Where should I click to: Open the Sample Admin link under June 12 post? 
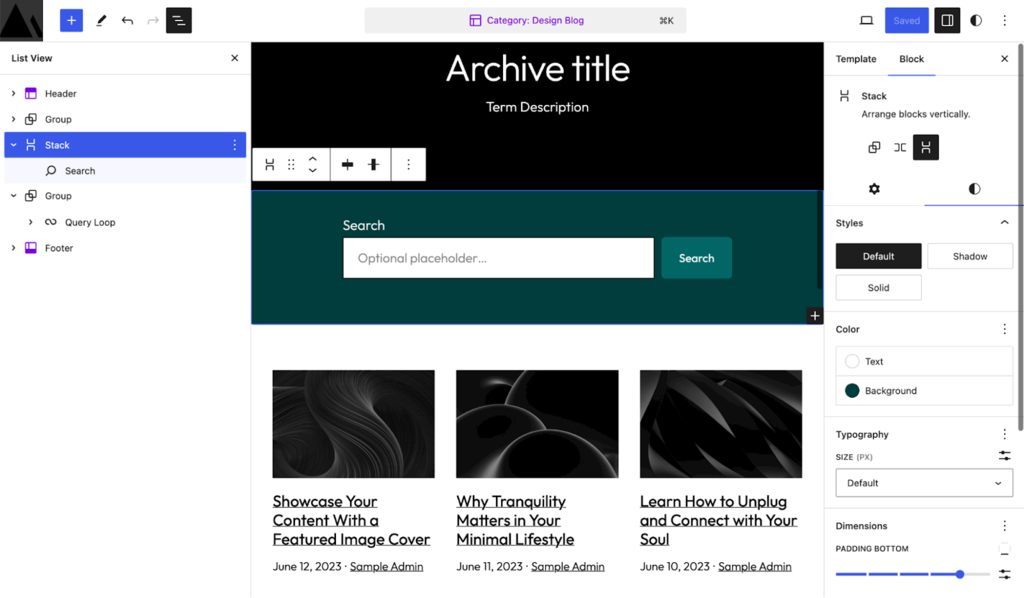point(386,566)
